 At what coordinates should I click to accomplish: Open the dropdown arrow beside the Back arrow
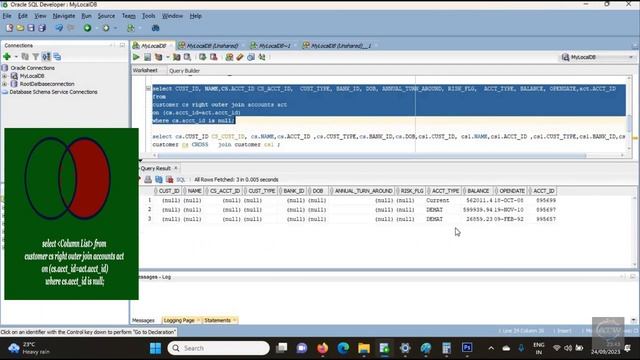coord(97,28)
